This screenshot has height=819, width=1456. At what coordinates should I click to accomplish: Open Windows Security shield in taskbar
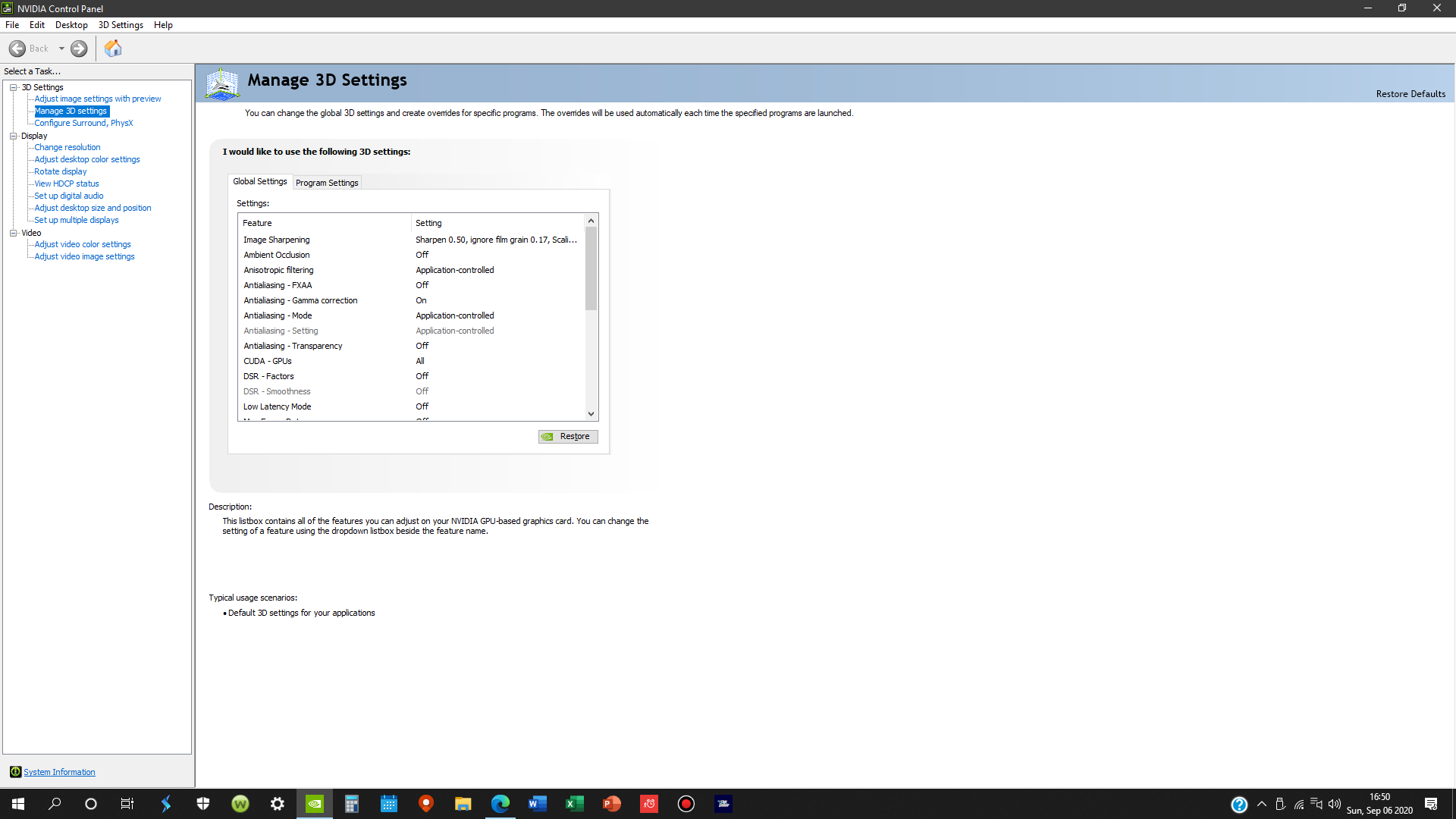tap(203, 804)
